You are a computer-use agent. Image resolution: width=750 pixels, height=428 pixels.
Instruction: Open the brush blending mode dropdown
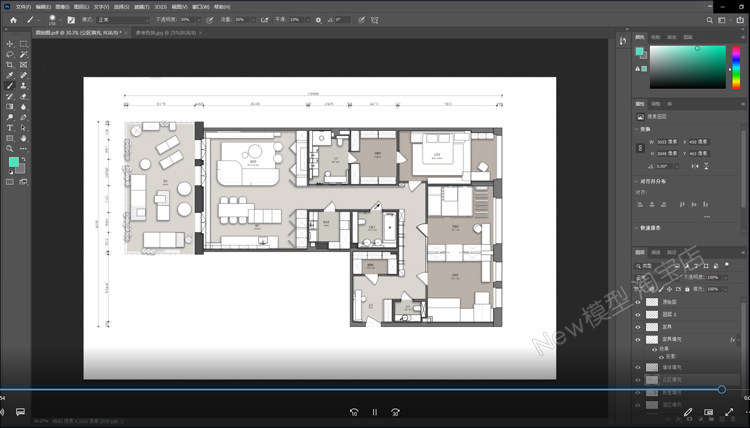121,19
